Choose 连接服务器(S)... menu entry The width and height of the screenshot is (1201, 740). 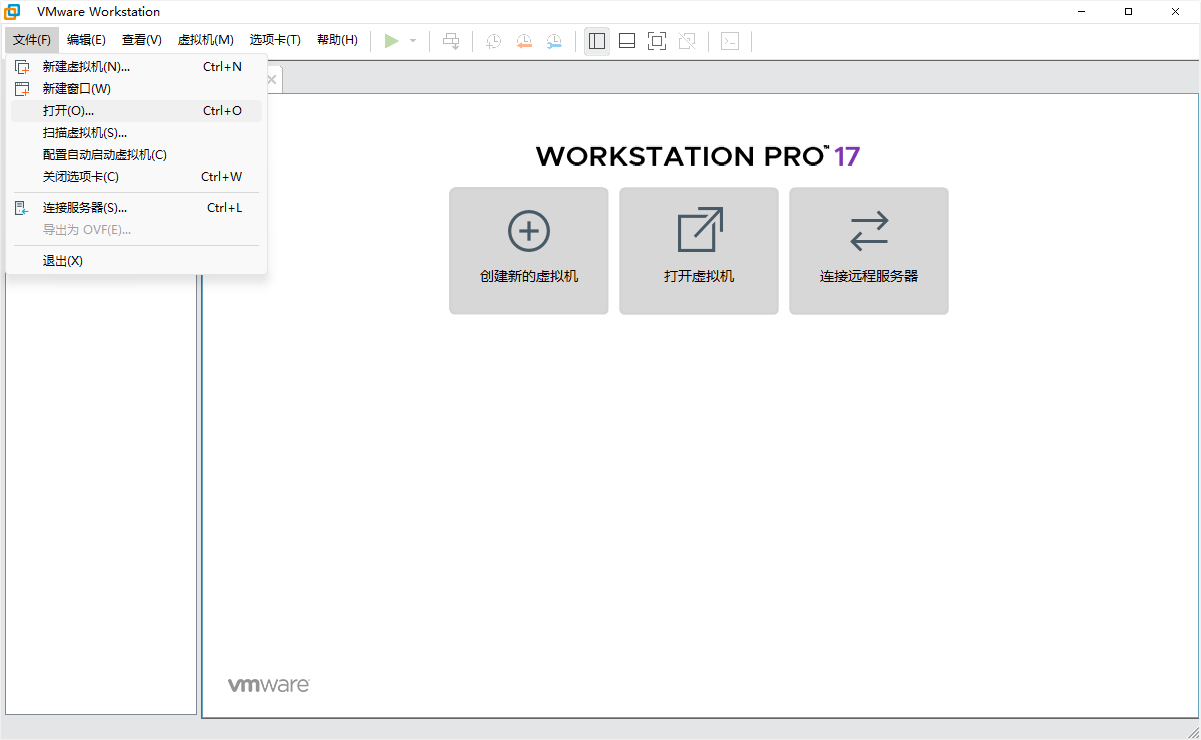(136, 208)
